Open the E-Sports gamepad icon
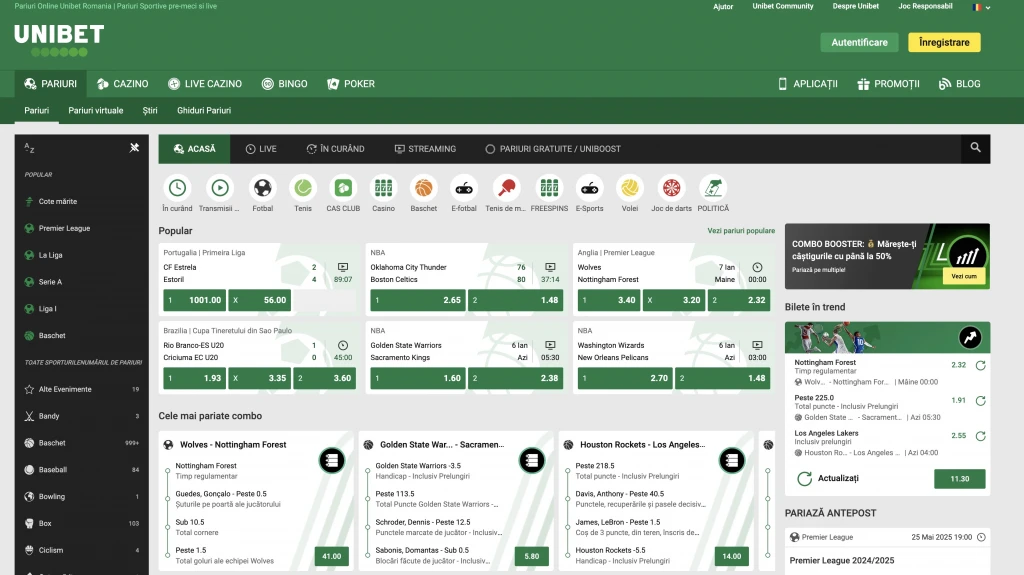 [x=590, y=188]
